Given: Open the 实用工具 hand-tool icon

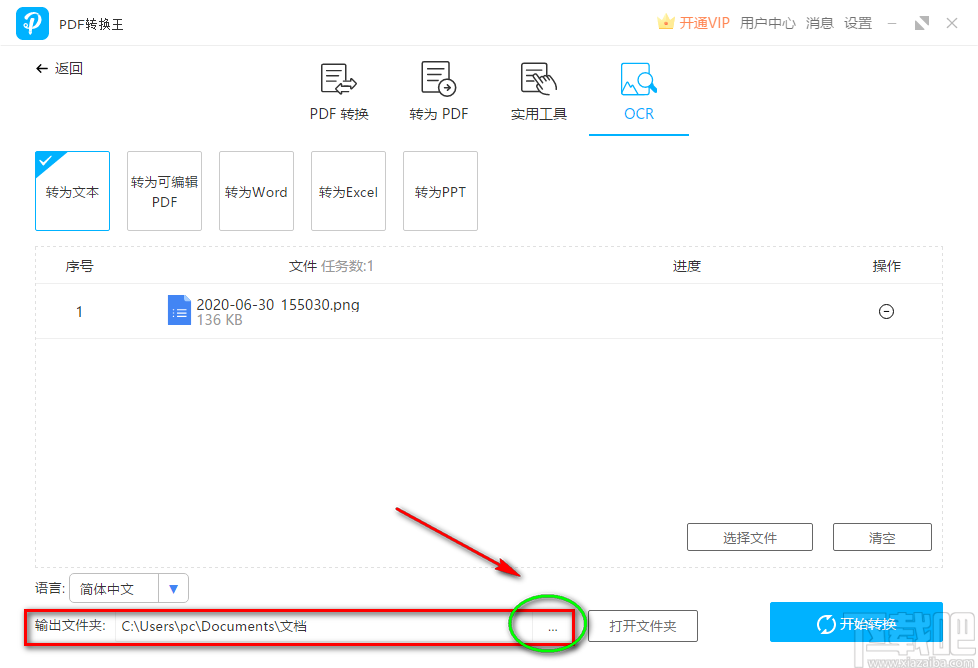Looking at the screenshot, I should [x=538, y=90].
